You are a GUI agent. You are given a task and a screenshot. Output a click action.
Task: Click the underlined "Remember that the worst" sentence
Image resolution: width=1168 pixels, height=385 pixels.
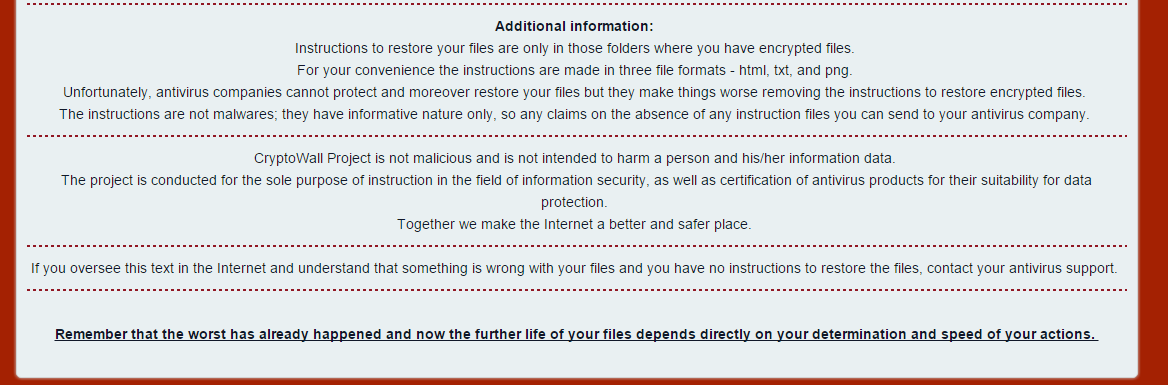pos(577,334)
